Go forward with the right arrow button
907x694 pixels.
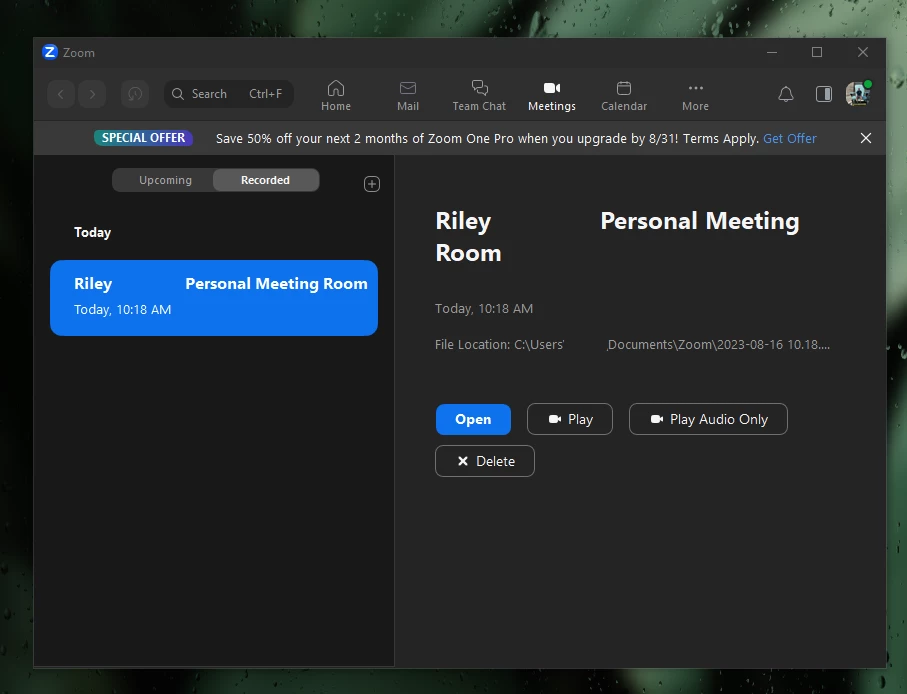[92, 94]
